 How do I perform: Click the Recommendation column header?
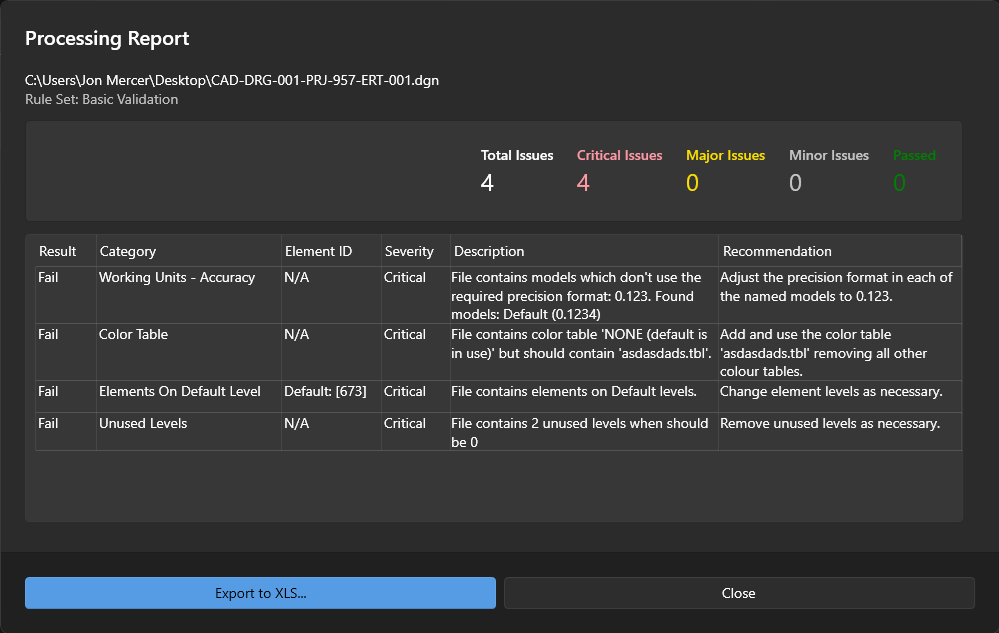point(777,251)
